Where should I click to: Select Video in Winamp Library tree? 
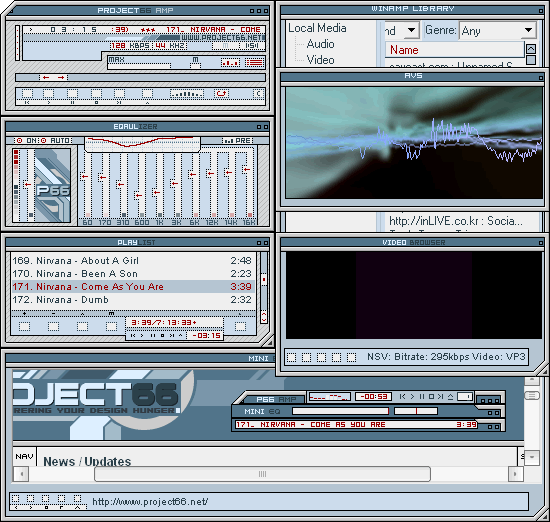coord(320,60)
